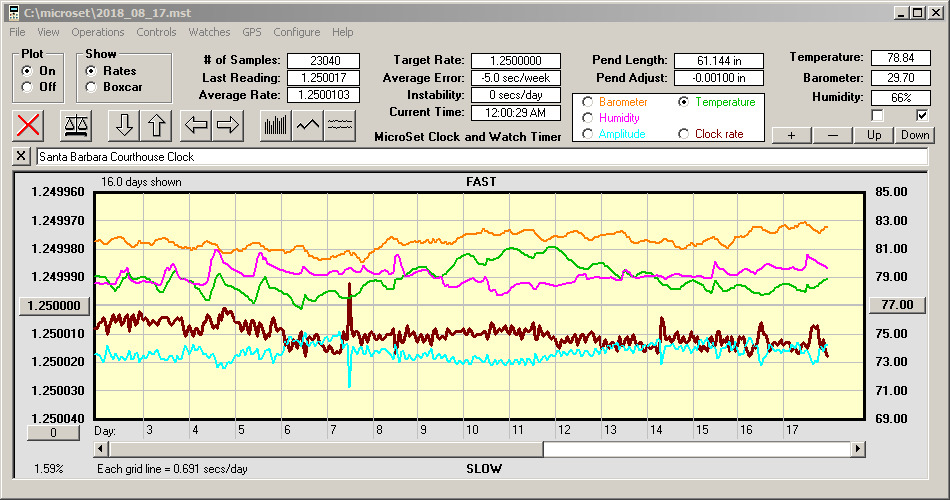
Task: Click the '16.0 days shown' text
Action: (x=141, y=182)
